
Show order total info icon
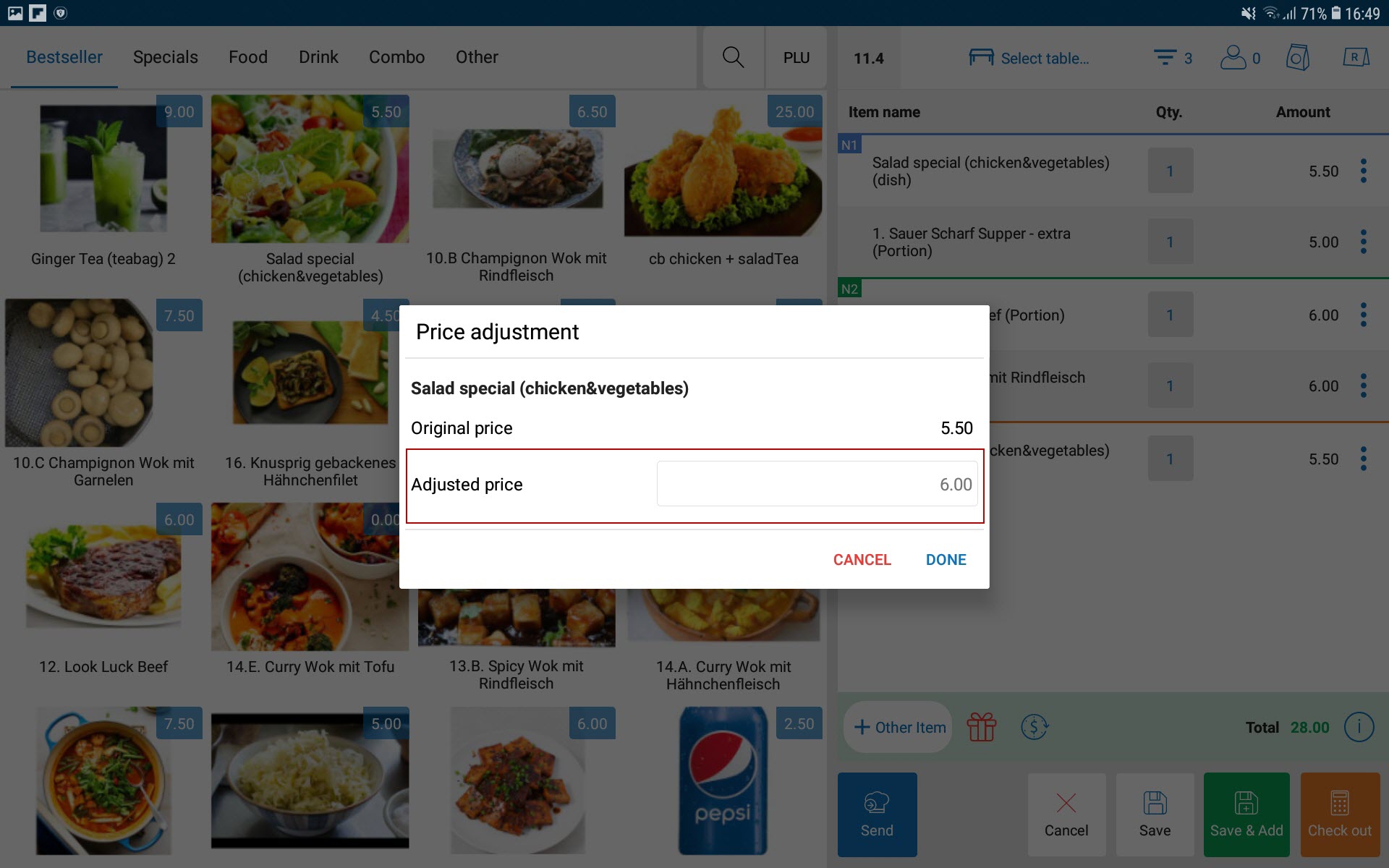[1359, 727]
